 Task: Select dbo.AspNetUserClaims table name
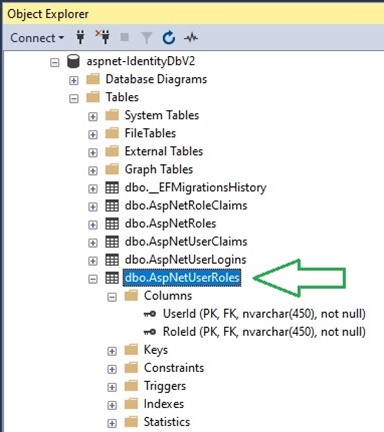click(186, 242)
